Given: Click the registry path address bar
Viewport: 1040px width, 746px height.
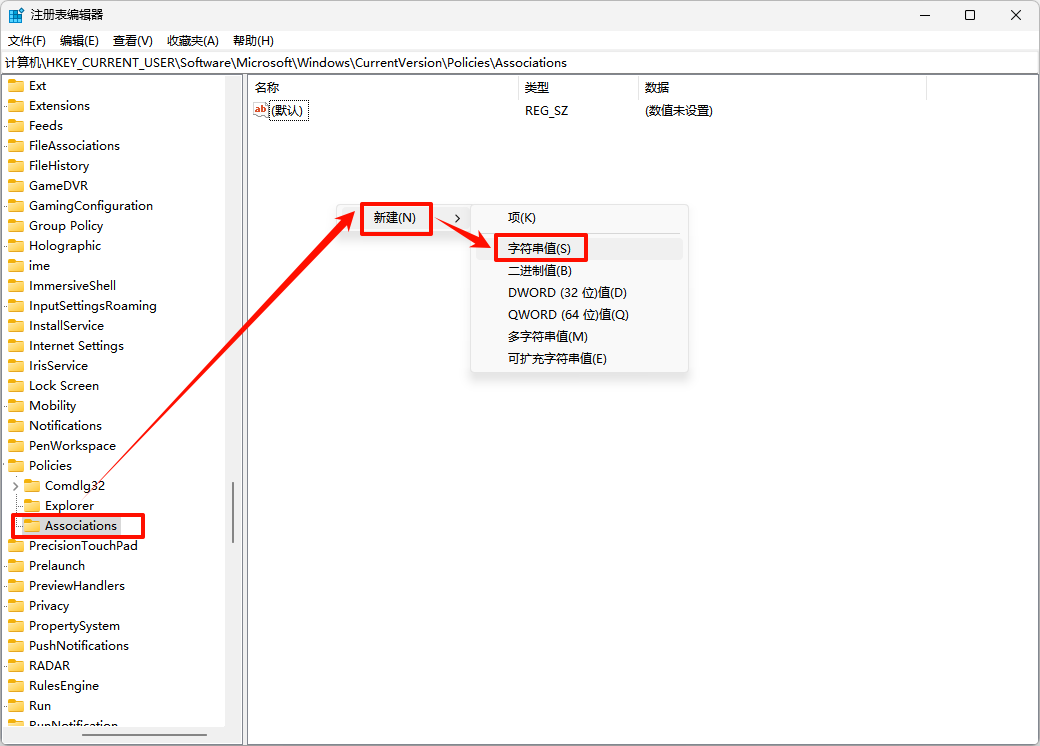Looking at the screenshot, I should (300, 62).
